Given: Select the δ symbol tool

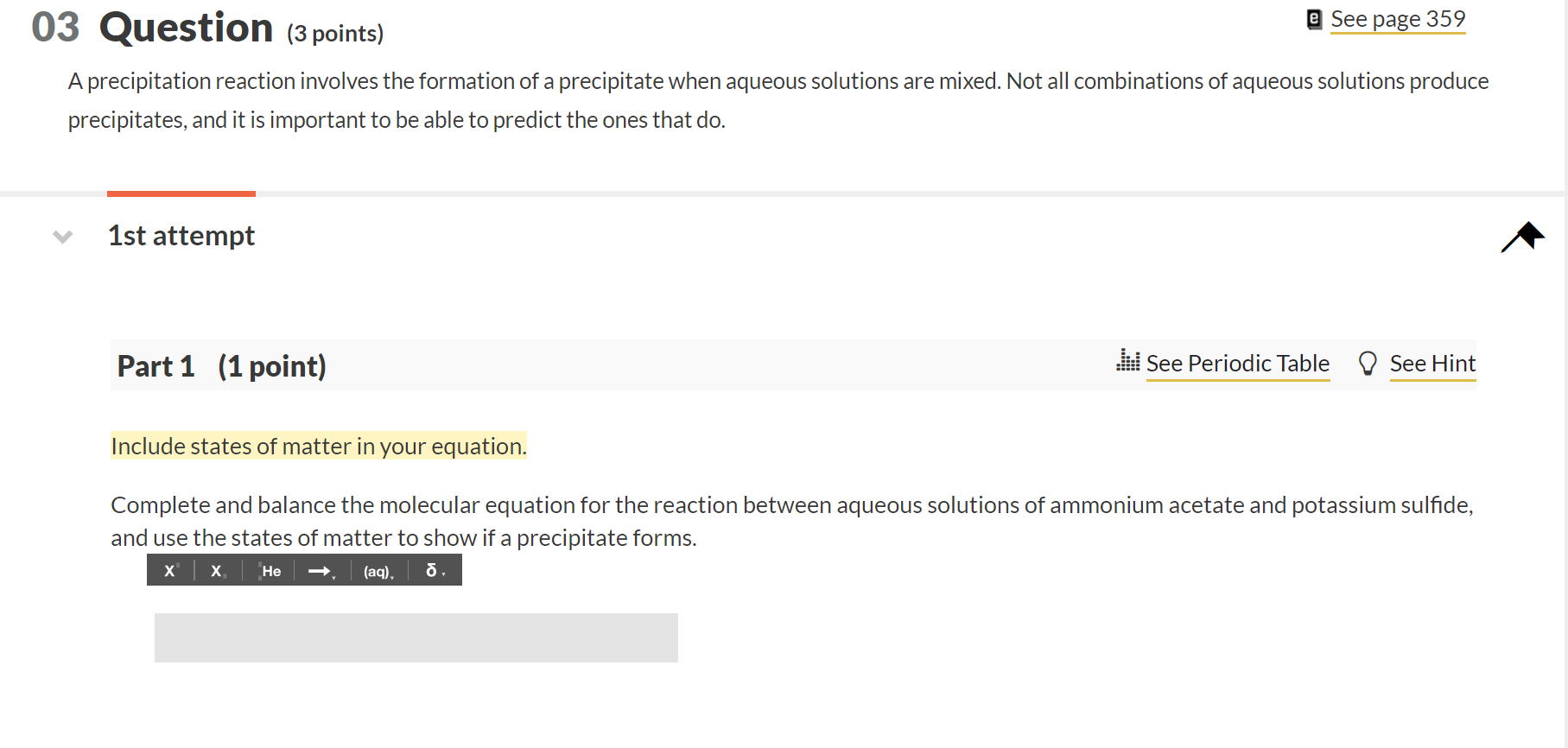Looking at the screenshot, I should click(430, 570).
